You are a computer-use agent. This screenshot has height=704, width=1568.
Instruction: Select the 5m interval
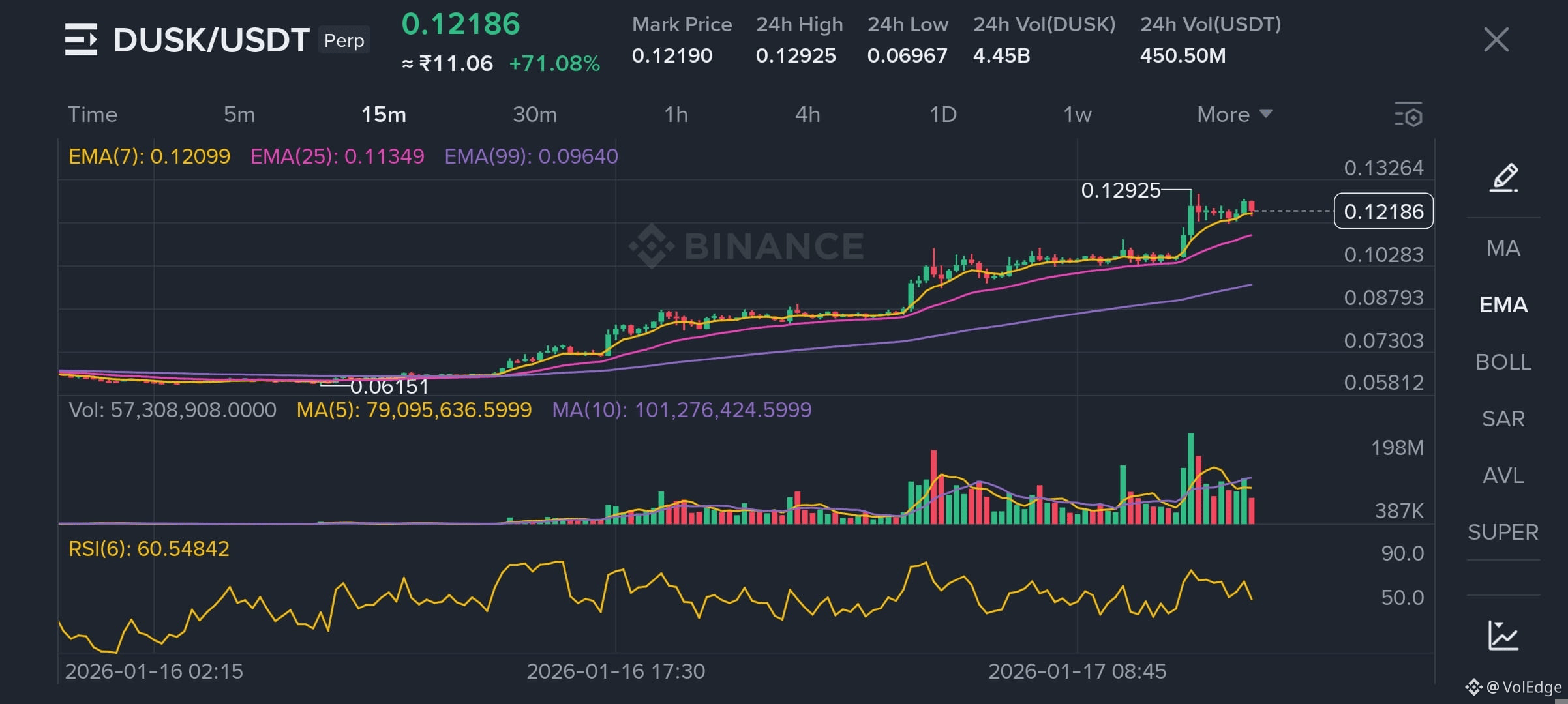click(239, 115)
